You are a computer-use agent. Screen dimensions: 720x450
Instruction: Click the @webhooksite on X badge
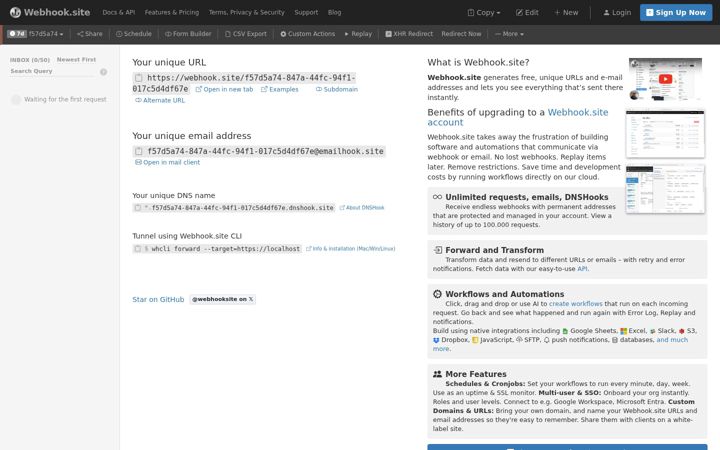click(x=222, y=299)
